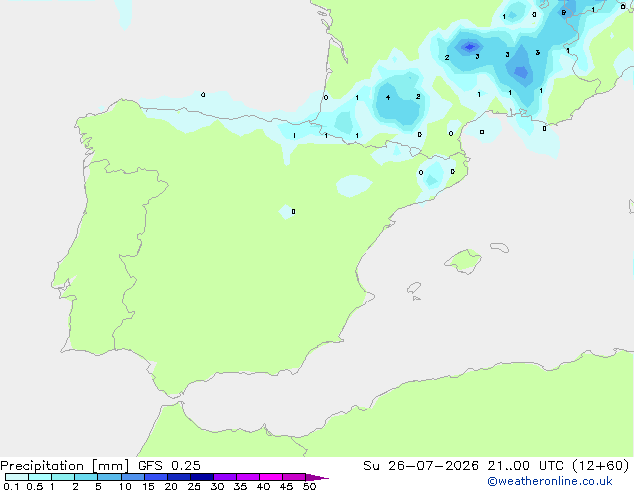Click the Mallorca island on the map
634x490 pixels.
point(463,261)
